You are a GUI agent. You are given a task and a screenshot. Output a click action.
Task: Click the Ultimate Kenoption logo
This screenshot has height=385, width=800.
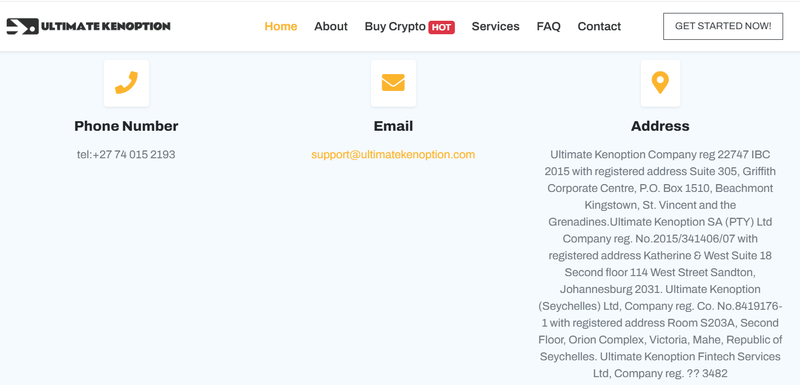coord(88,27)
